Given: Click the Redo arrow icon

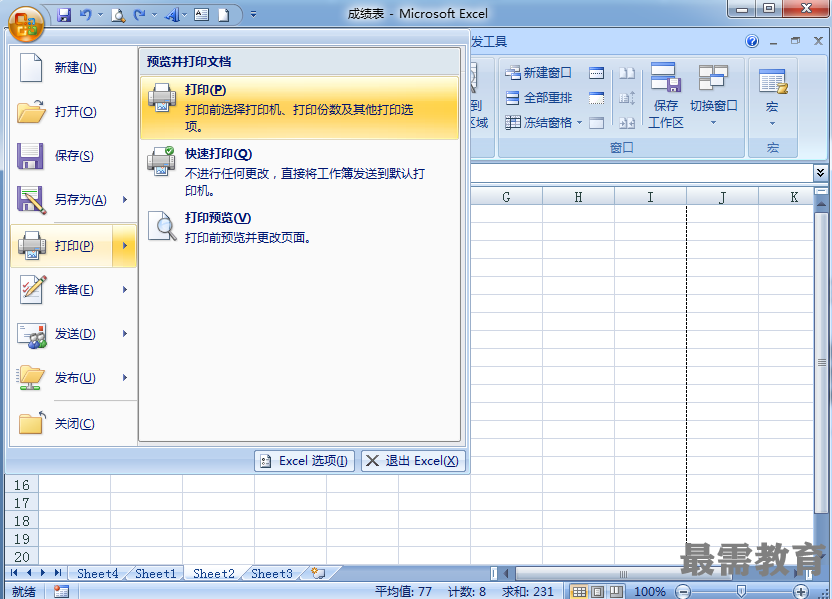Looking at the screenshot, I should tap(140, 15).
